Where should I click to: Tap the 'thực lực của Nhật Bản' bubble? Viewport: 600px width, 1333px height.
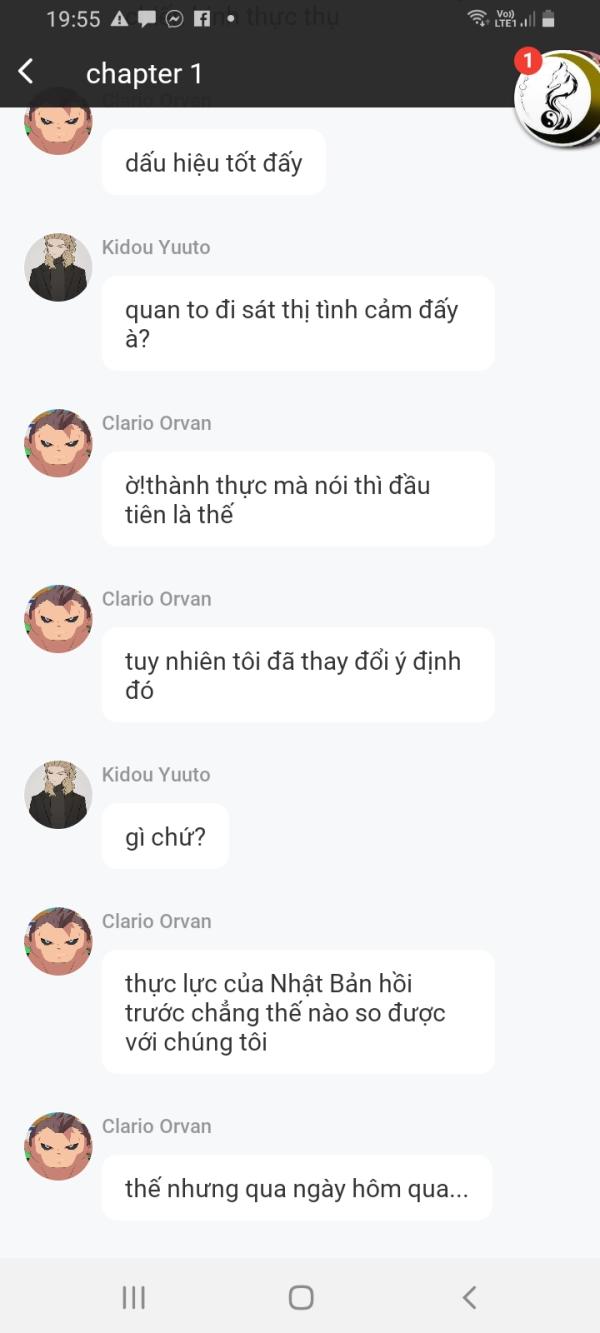pyautogui.click(x=298, y=1012)
